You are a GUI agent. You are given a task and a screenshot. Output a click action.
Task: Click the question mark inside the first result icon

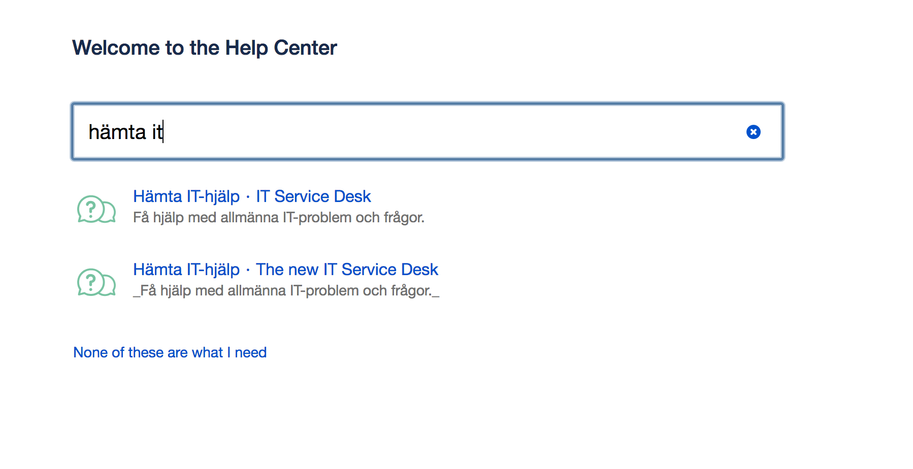click(90, 208)
